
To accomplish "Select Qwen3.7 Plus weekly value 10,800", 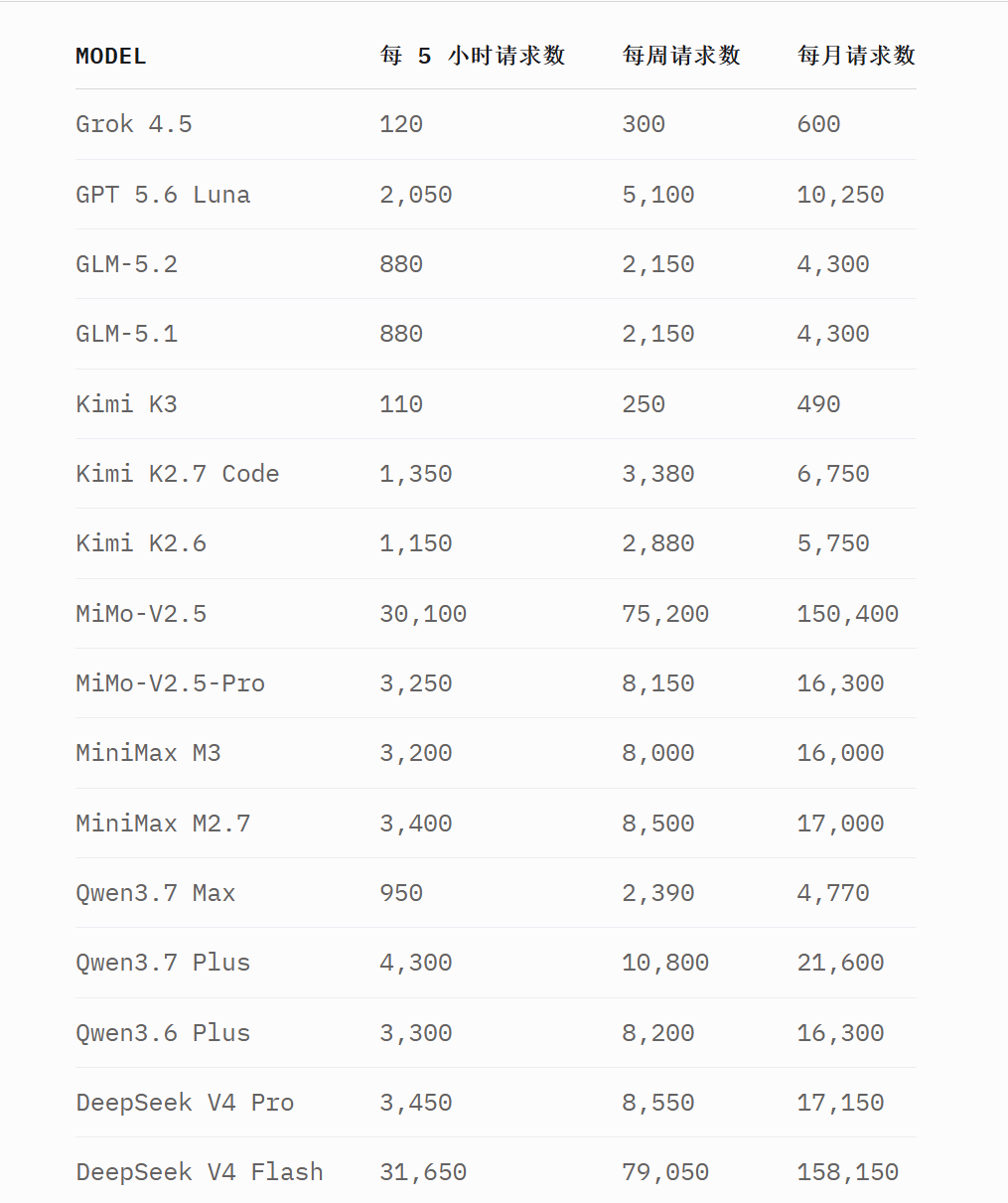I will tap(665, 963).
